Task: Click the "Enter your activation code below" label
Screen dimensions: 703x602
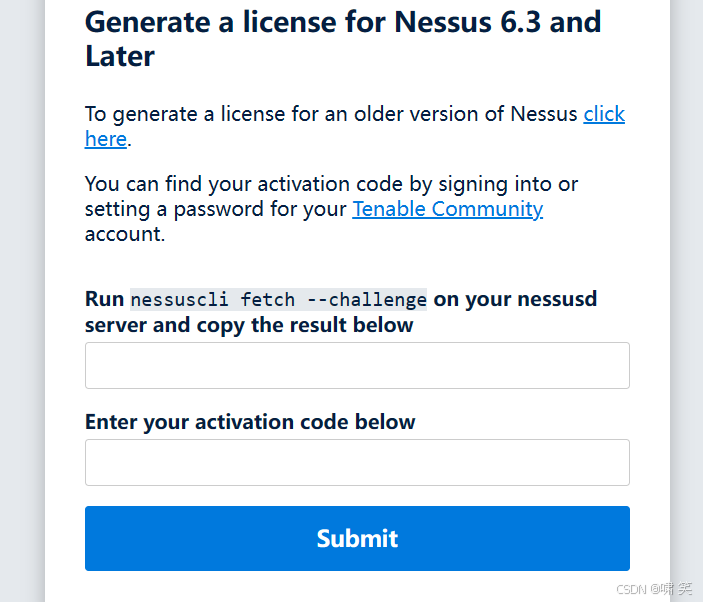Action: pos(250,421)
